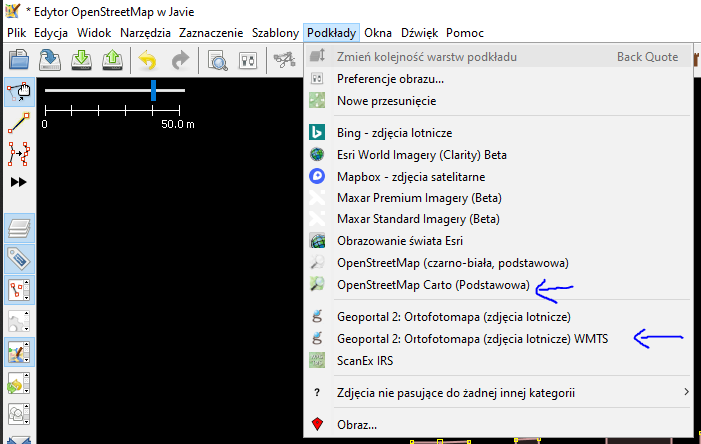Click the 50.0 m map scale bar

pos(112,110)
